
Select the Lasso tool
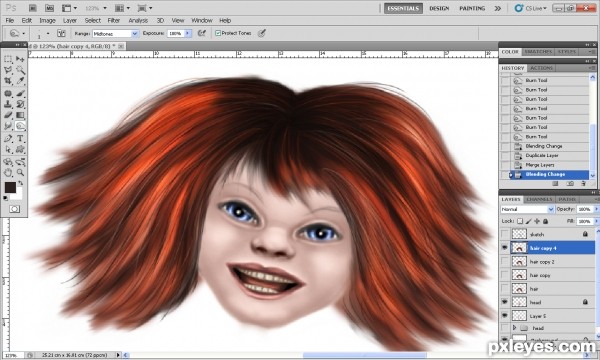pyautogui.click(x=8, y=70)
